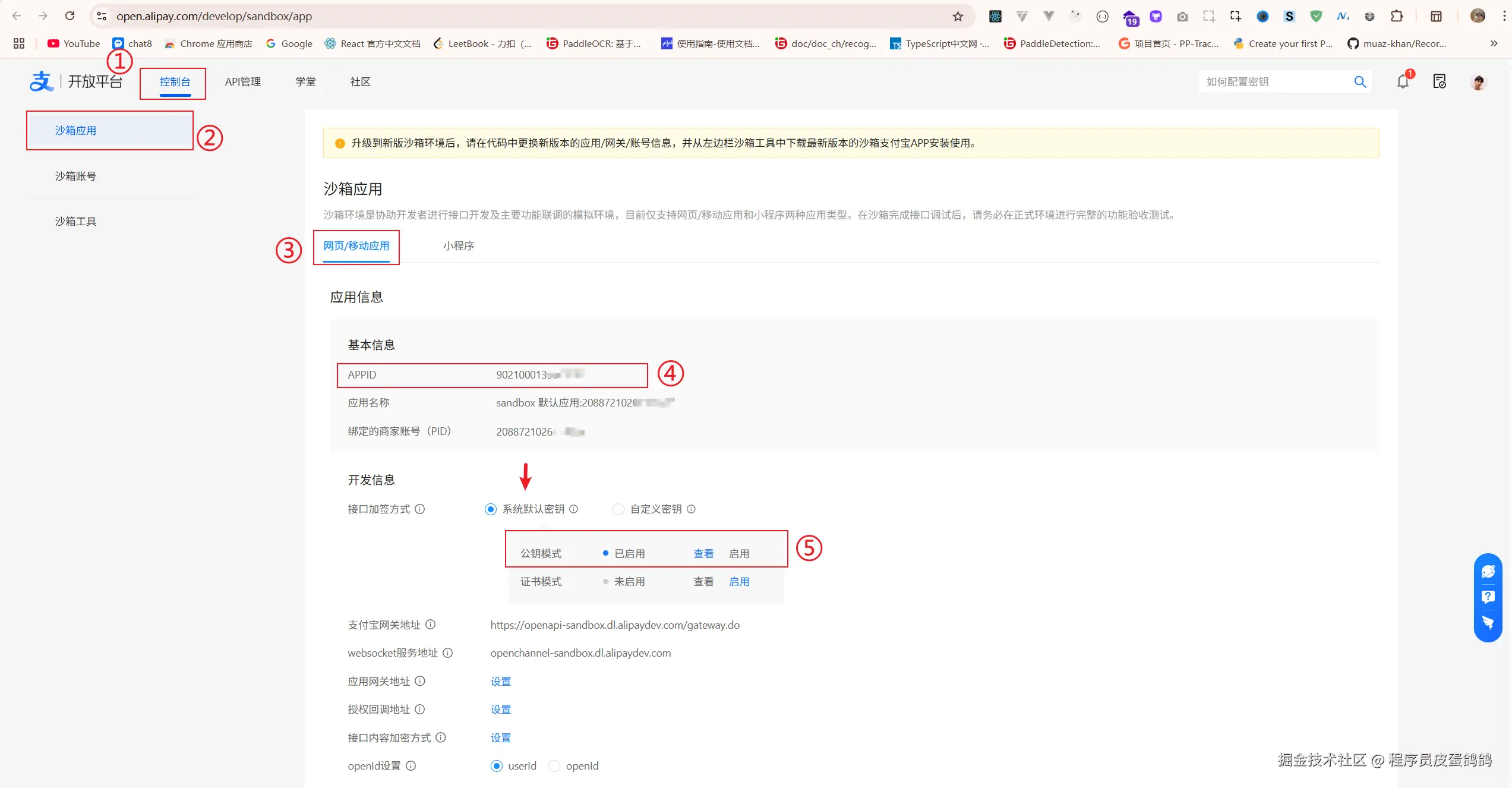Select 系统默认密钥 radio option

[x=490, y=509]
